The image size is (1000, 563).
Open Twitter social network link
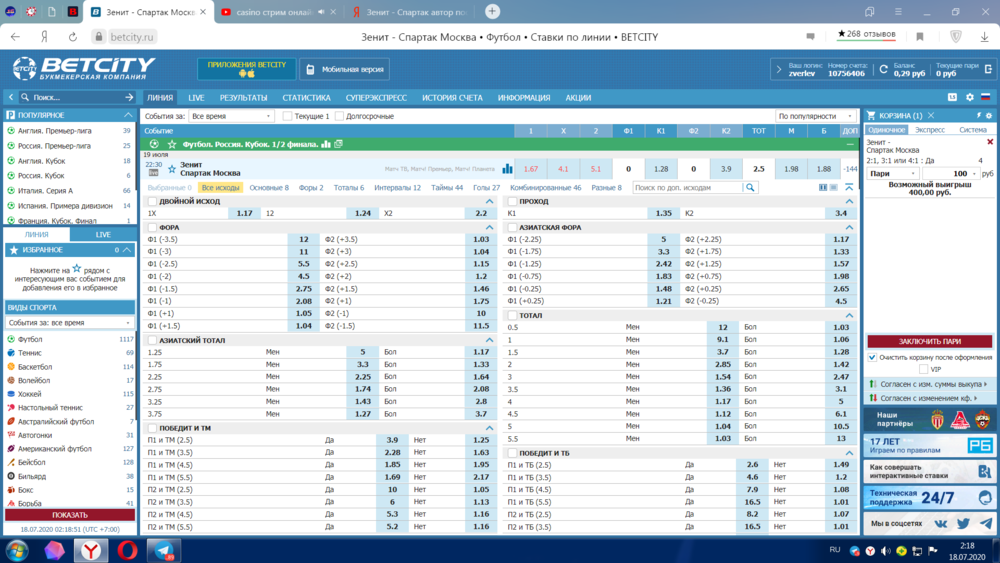click(x=963, y=523)
